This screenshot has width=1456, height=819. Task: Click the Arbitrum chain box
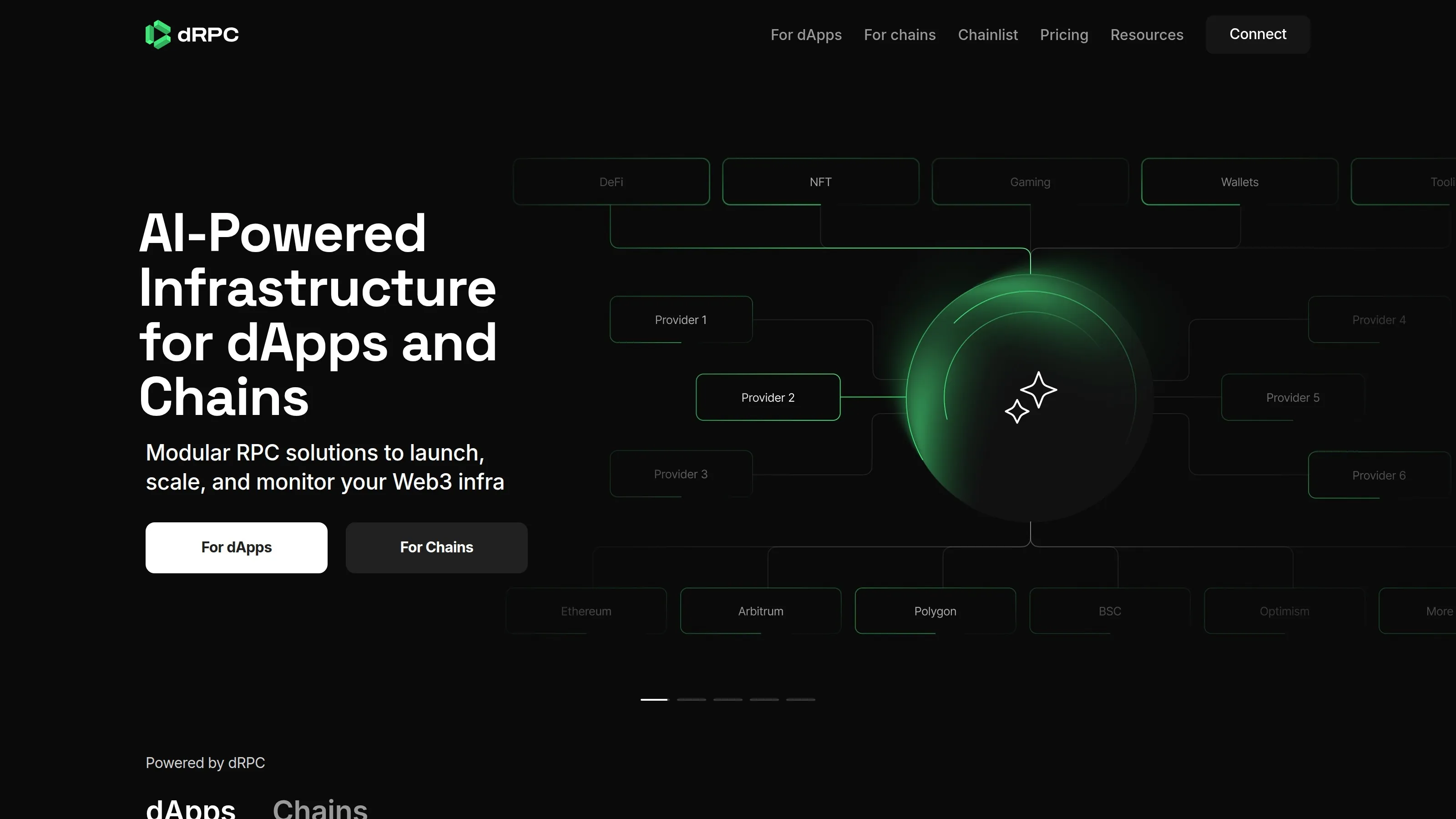[x=761, y=611]
